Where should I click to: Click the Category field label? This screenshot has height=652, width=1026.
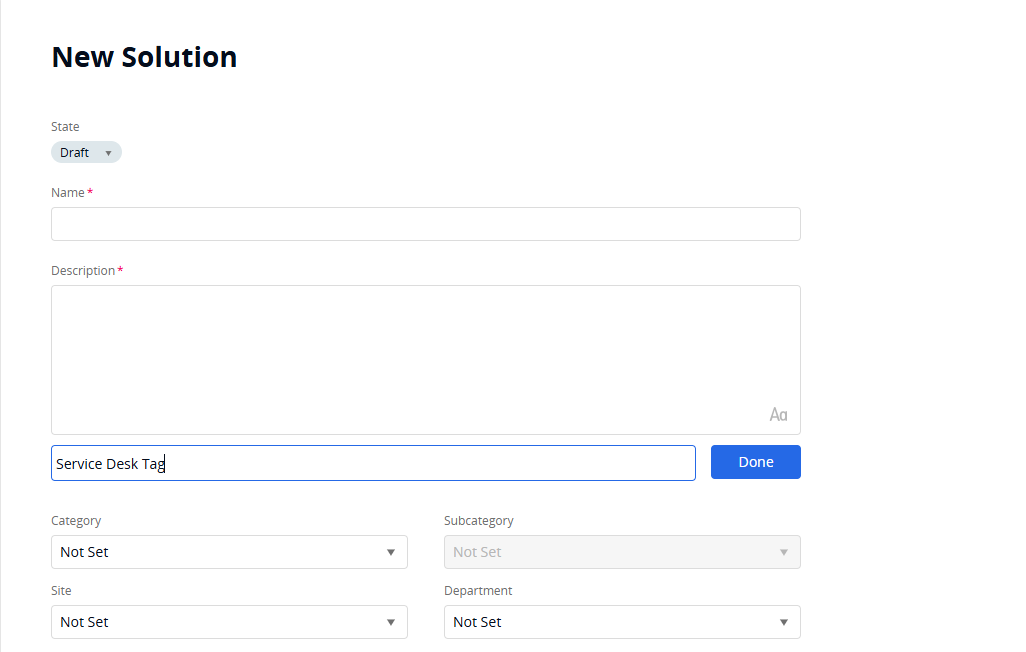coord(76,521)
